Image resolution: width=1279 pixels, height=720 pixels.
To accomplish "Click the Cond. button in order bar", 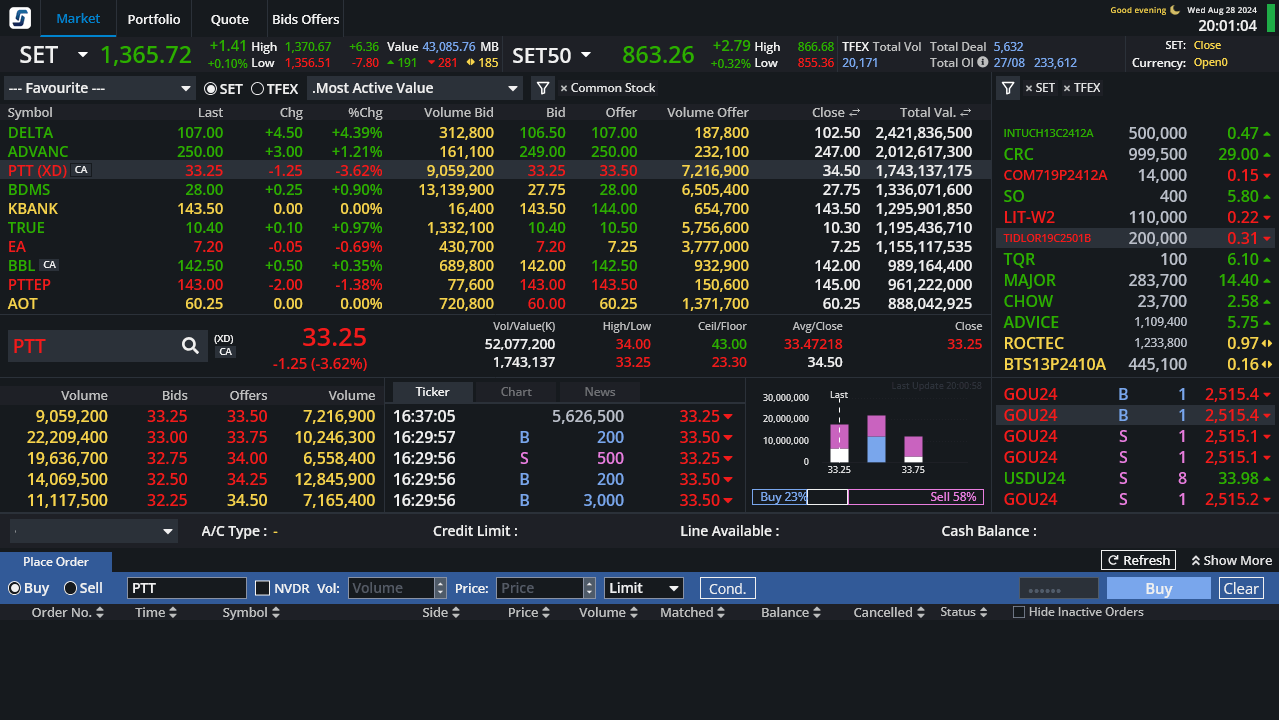I will [727, 588].
